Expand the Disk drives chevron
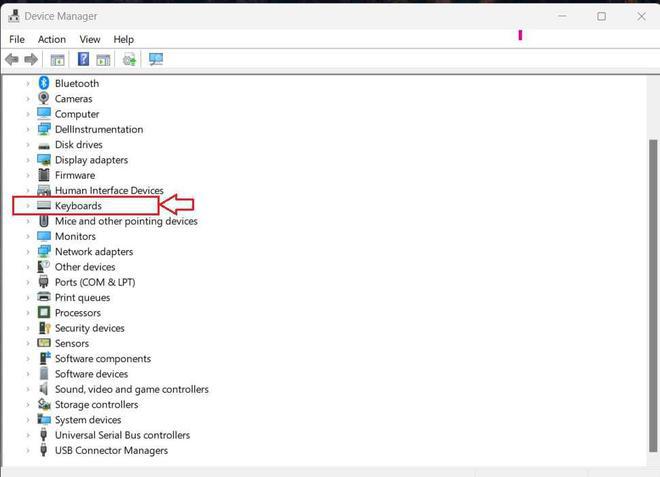The width and height of the screenshot is (660, 477). pos(28,144)
